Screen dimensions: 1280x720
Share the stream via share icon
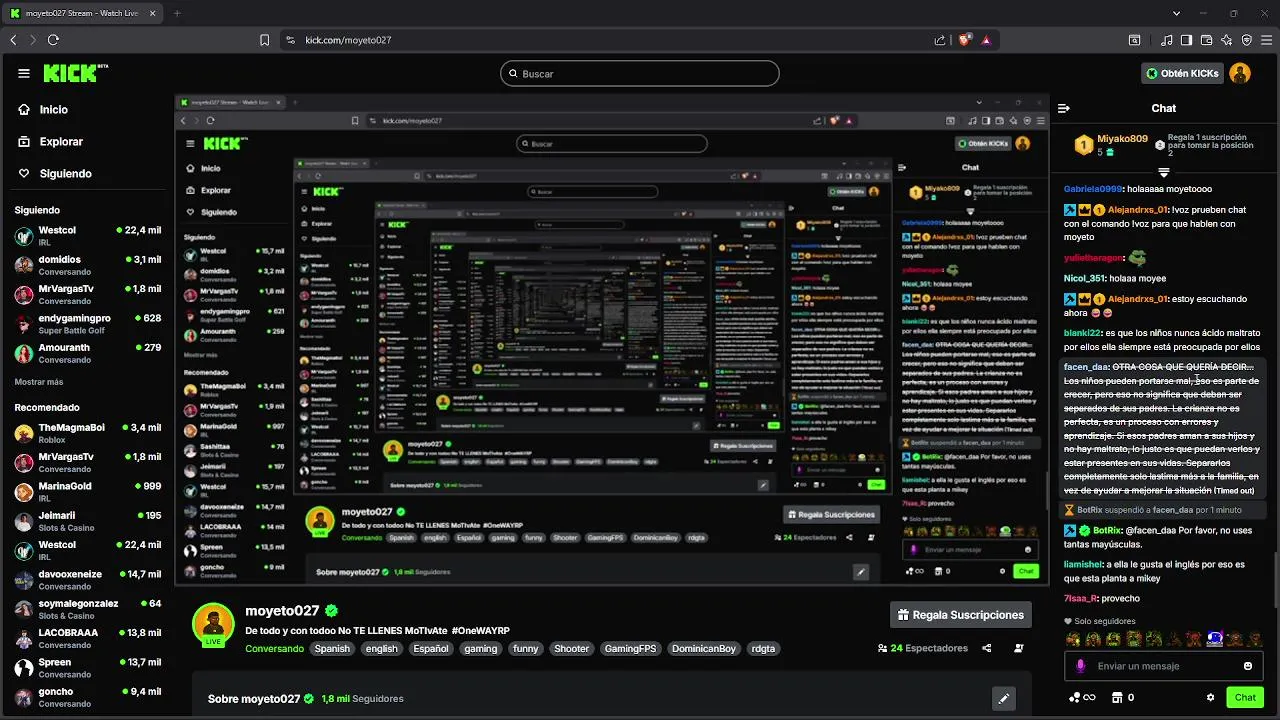(987, 648)
